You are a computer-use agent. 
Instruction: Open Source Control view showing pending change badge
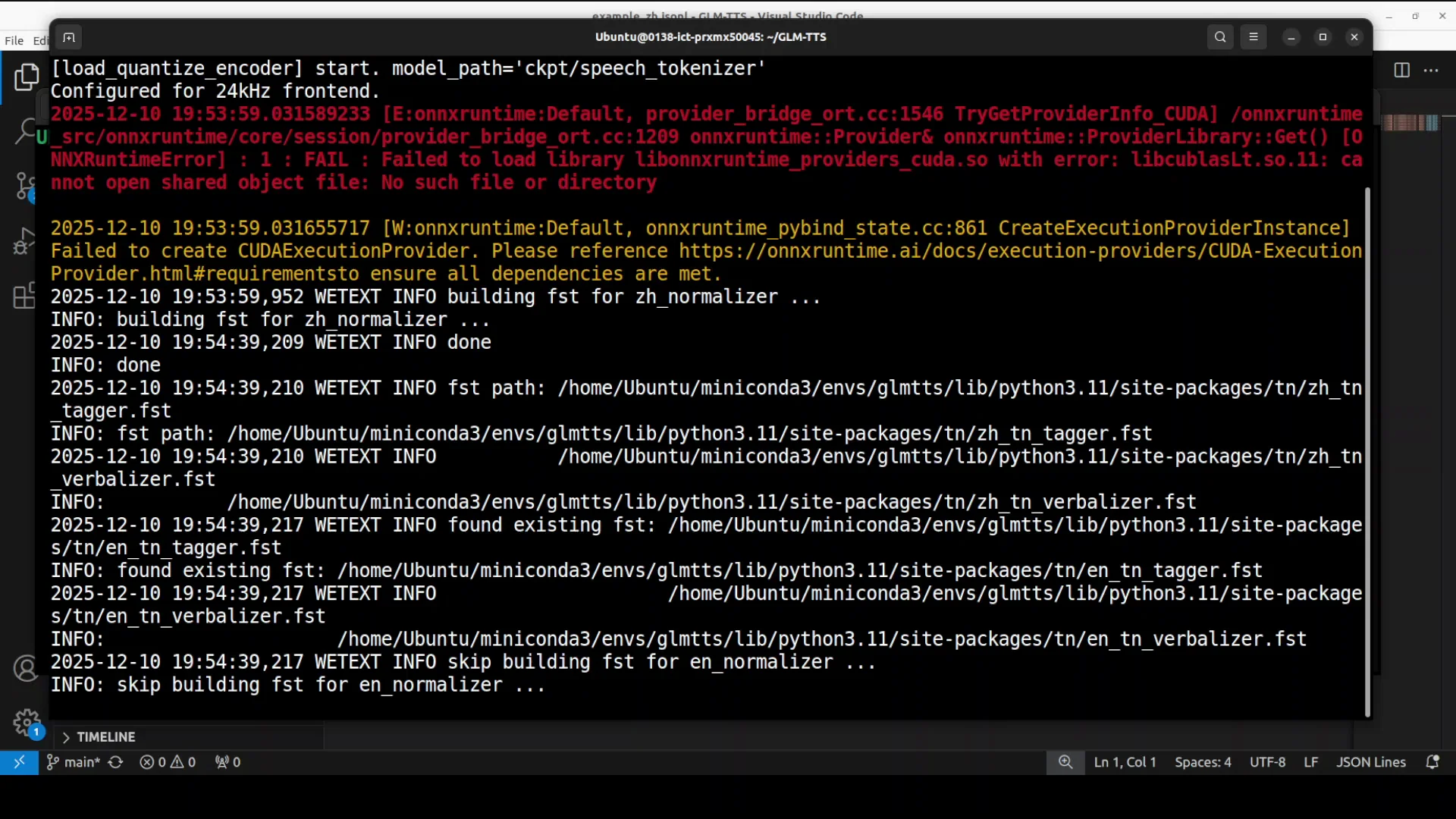click(x=27, y=186)
